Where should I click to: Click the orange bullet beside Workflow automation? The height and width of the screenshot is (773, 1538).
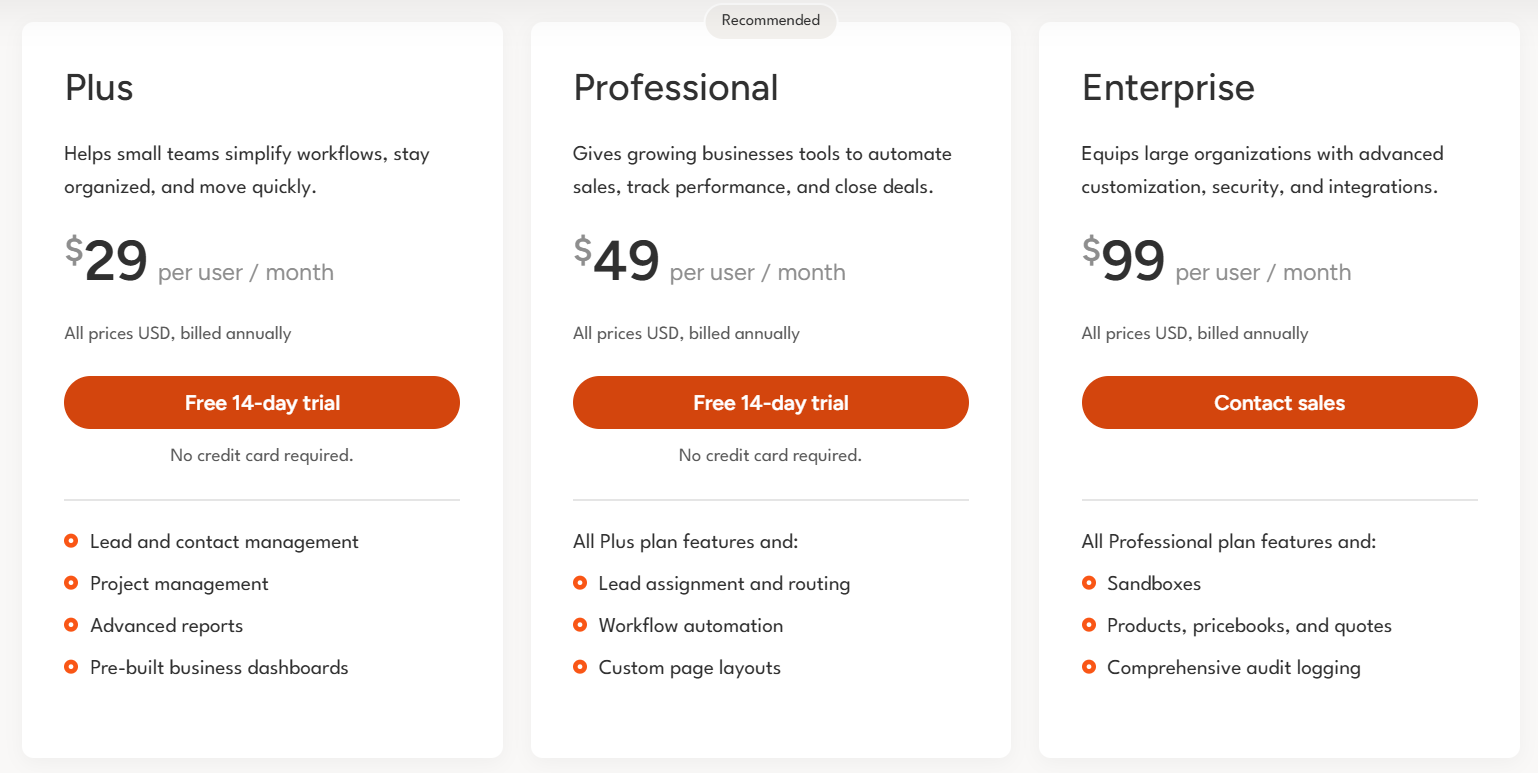pos(580,625)
